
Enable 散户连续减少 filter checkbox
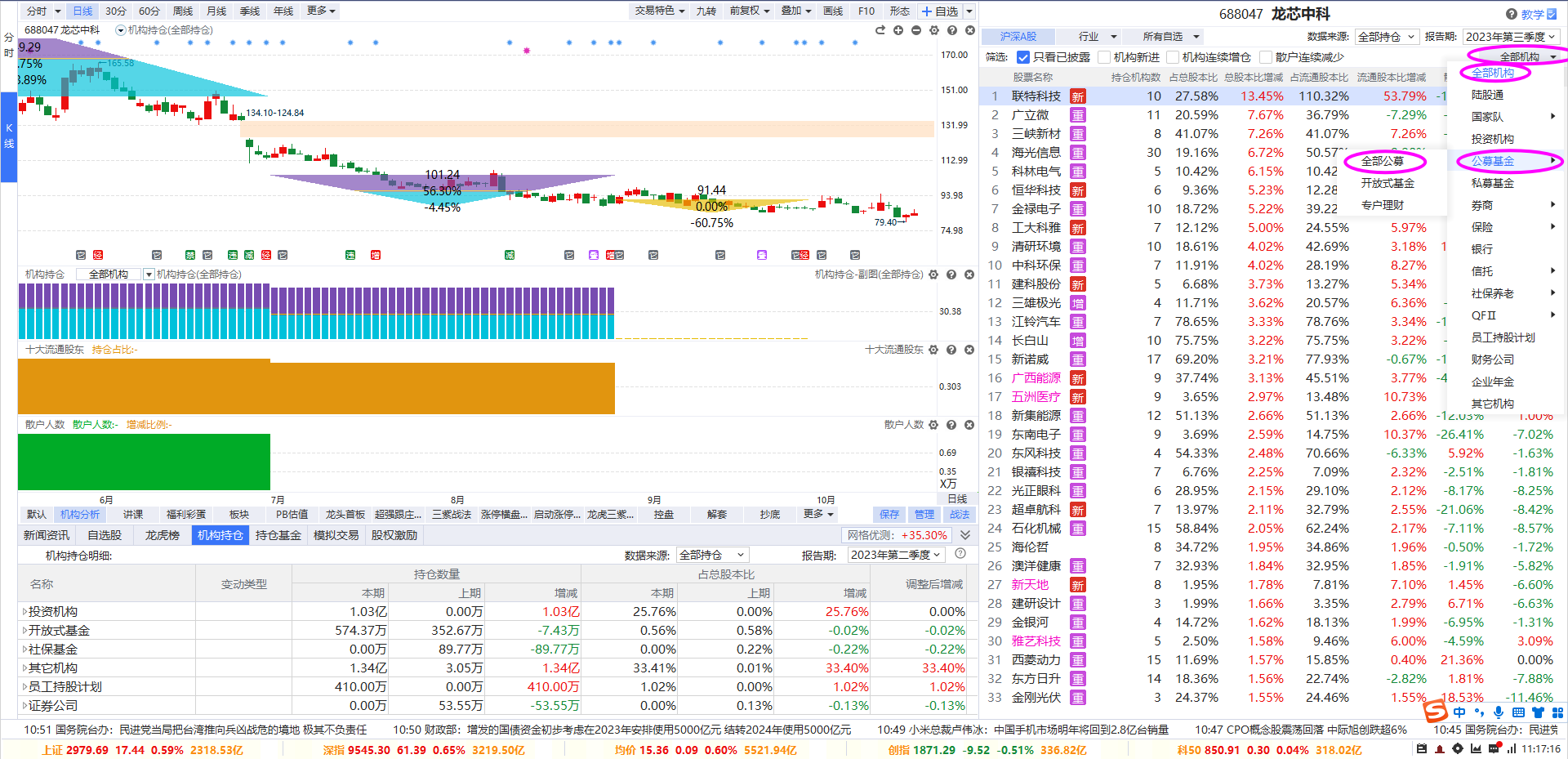(x=1266, y=57)
